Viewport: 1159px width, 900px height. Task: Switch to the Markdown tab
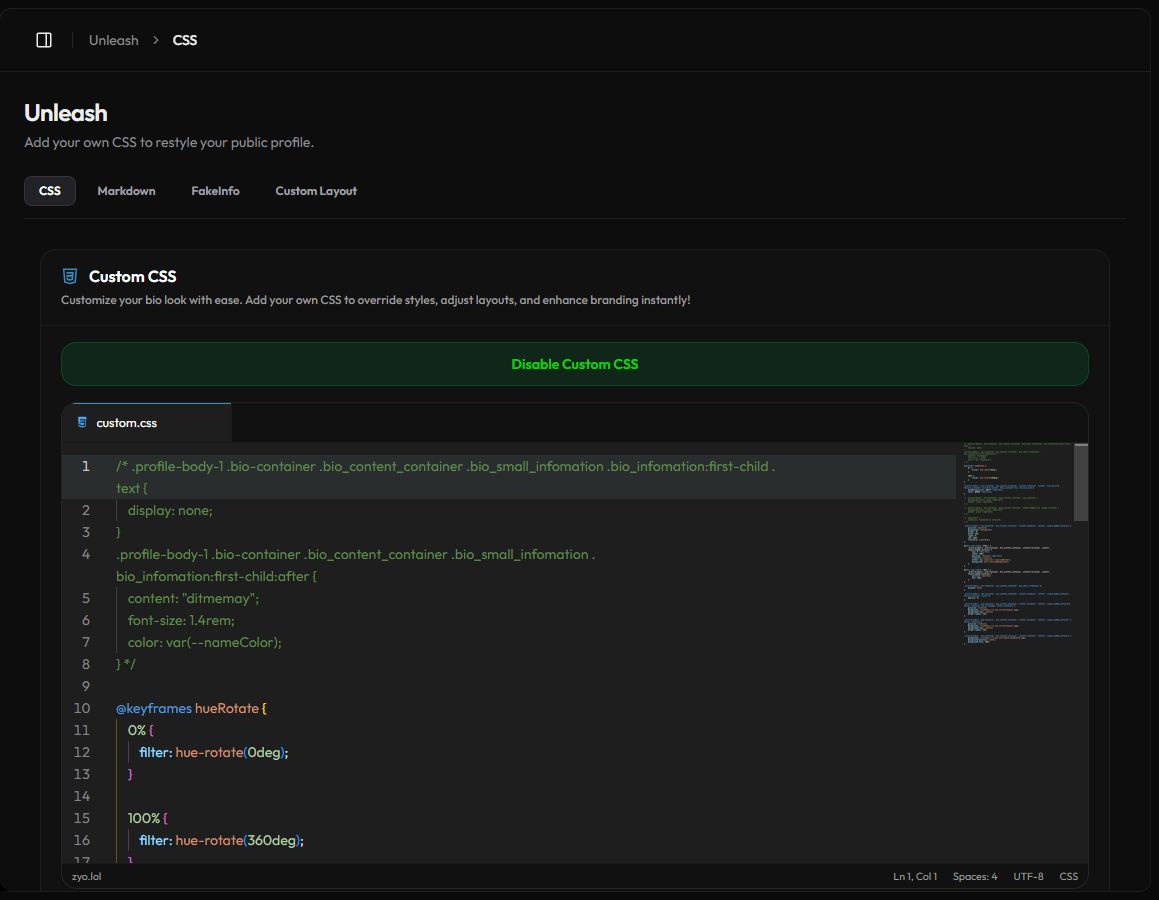tap(126, 191)
